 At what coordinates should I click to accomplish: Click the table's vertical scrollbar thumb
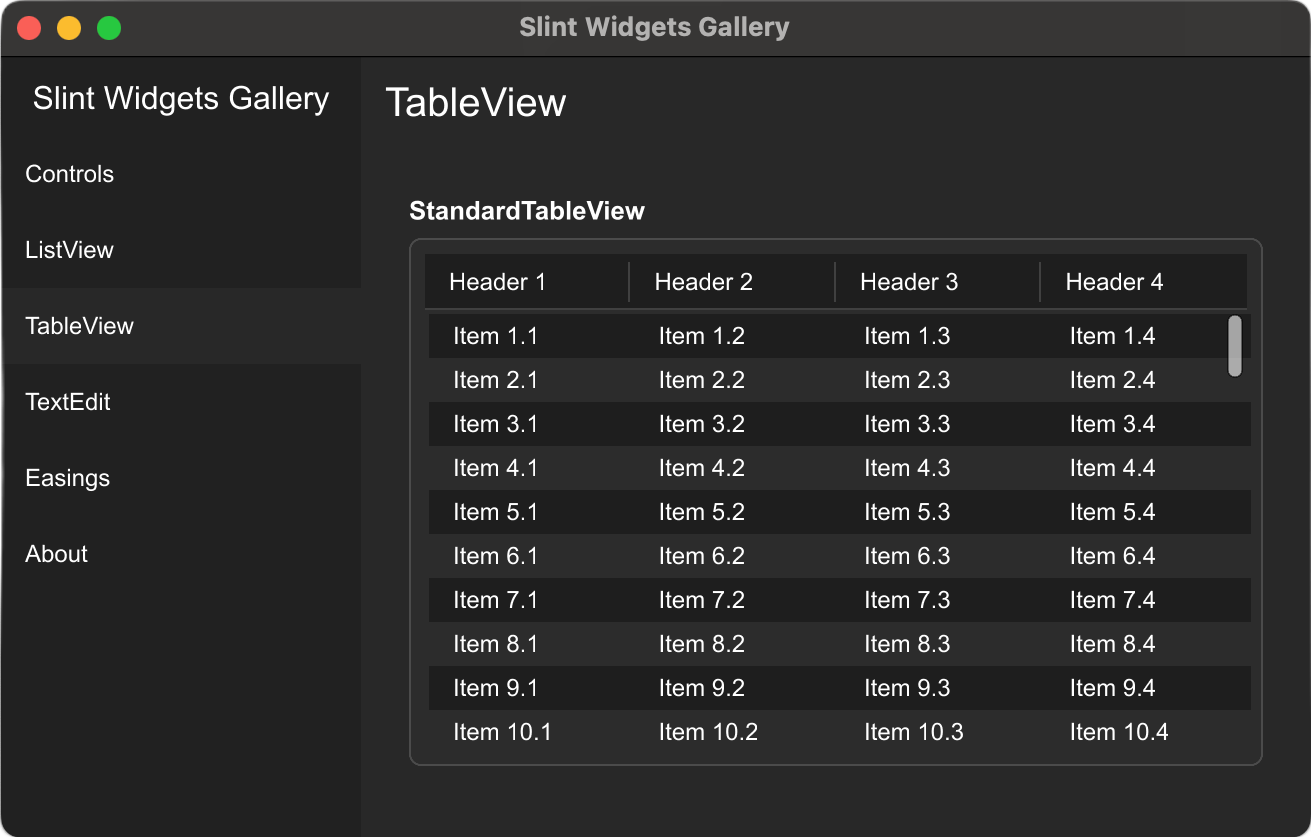pos(1235,345)
